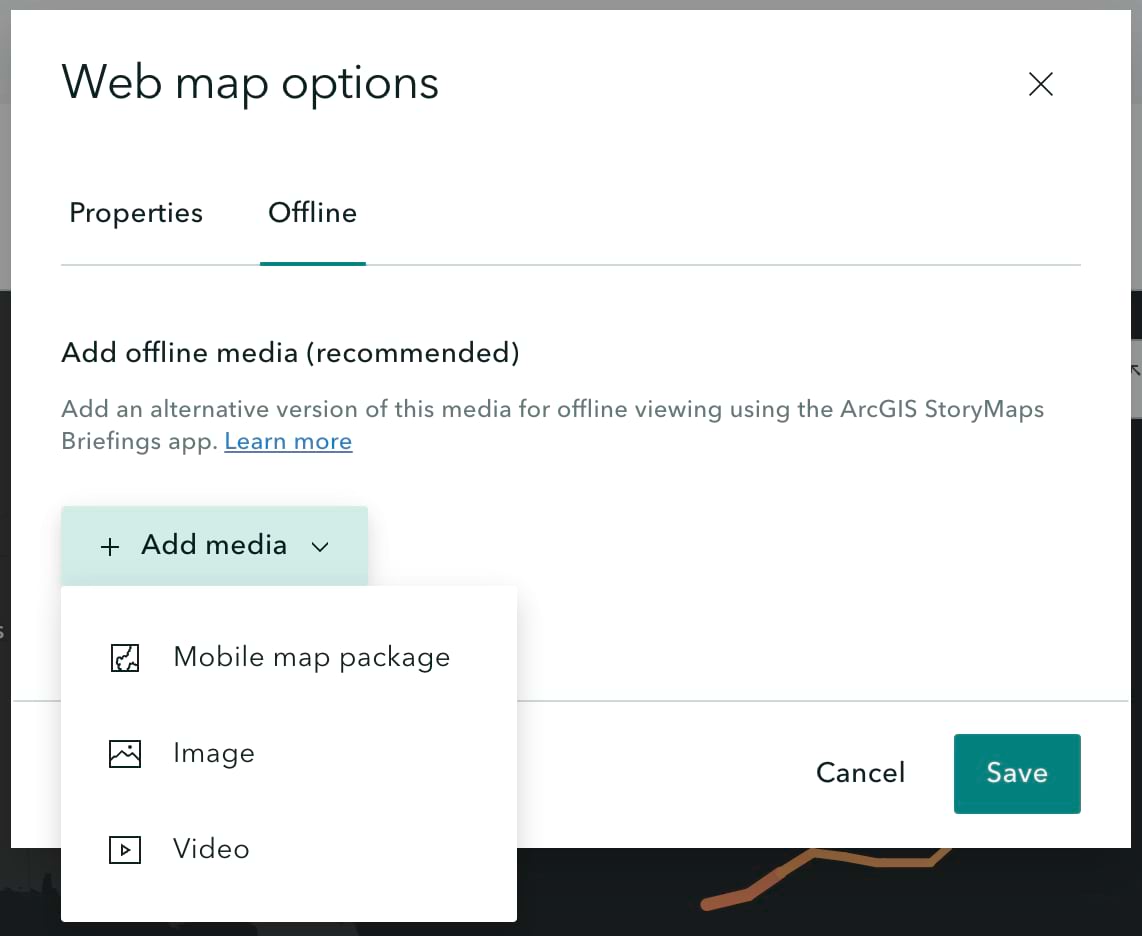Collapse the open media type dropdown

click(320, 547)
